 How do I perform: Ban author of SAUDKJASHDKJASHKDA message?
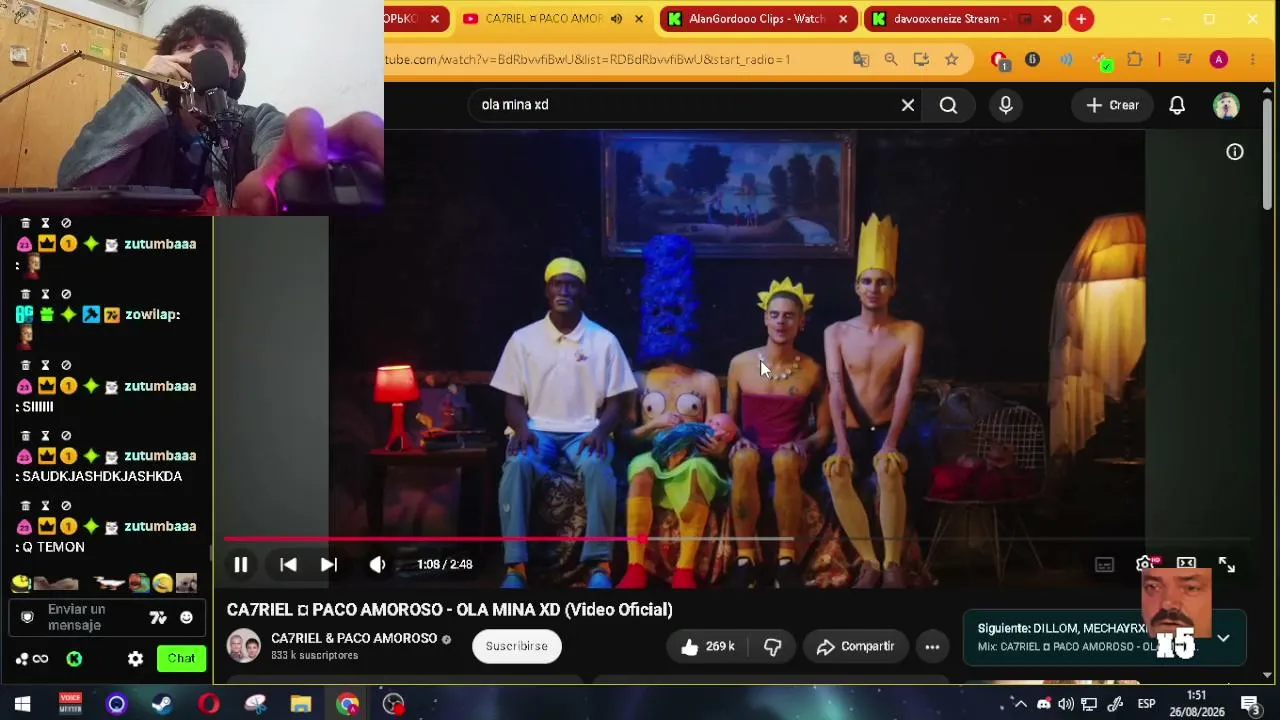click(66, 436)
